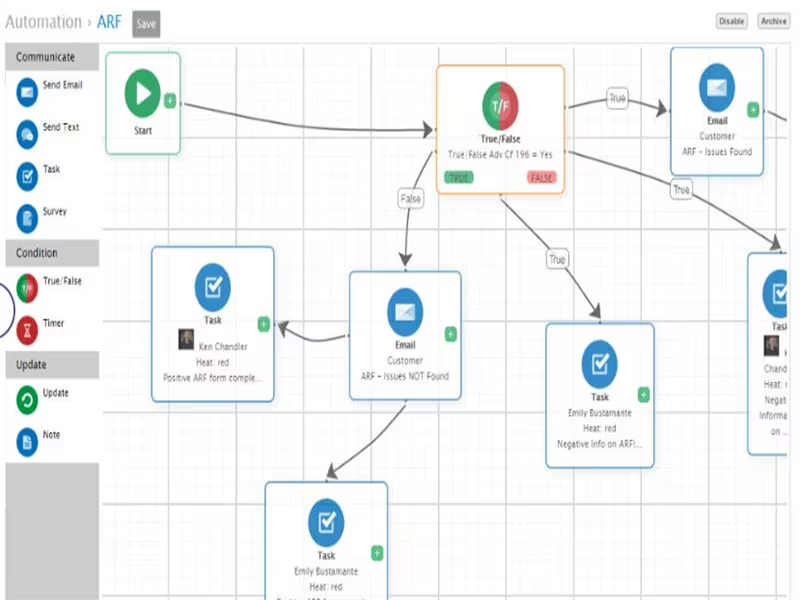Click the ARF breadcrumb title

pyautogui.click(x=109, y=22)
